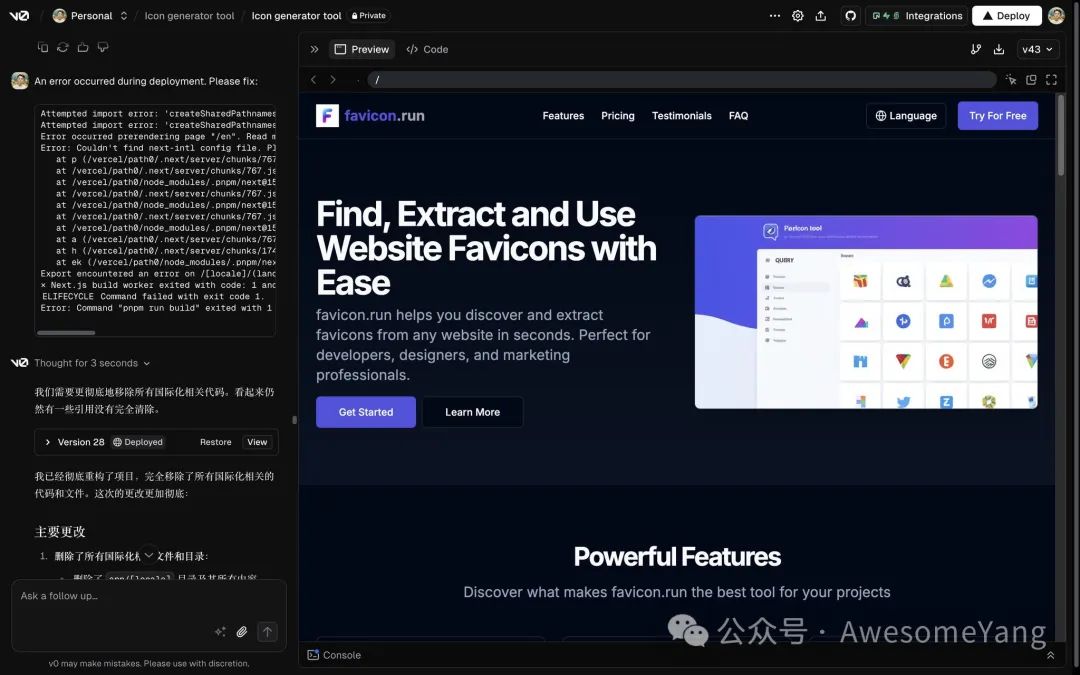This screenshot has height=675, width=1080.
Task: Click the Deploy button
Action: click(1006, 15)
